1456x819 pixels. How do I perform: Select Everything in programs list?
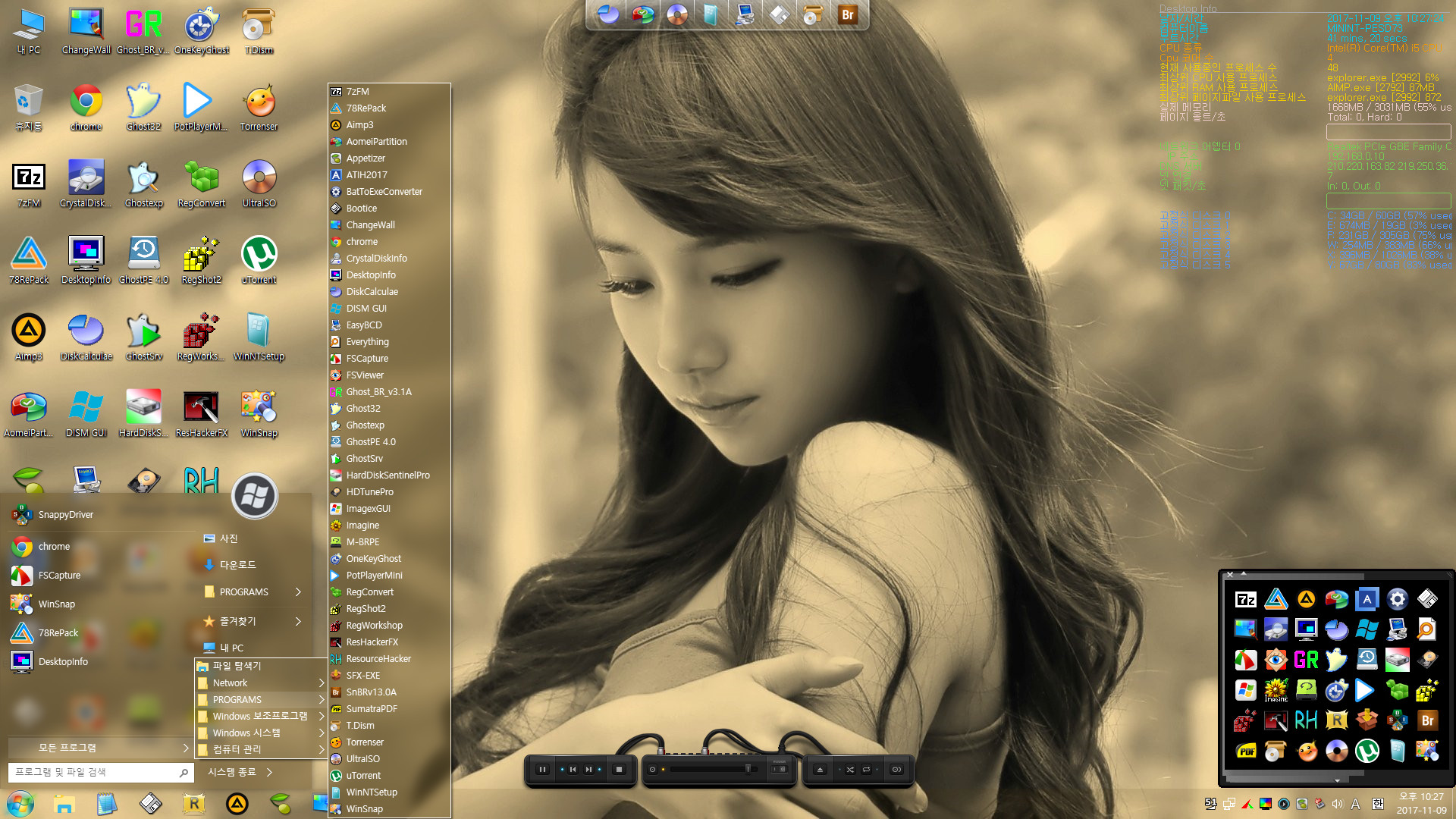tap(389, 342)
